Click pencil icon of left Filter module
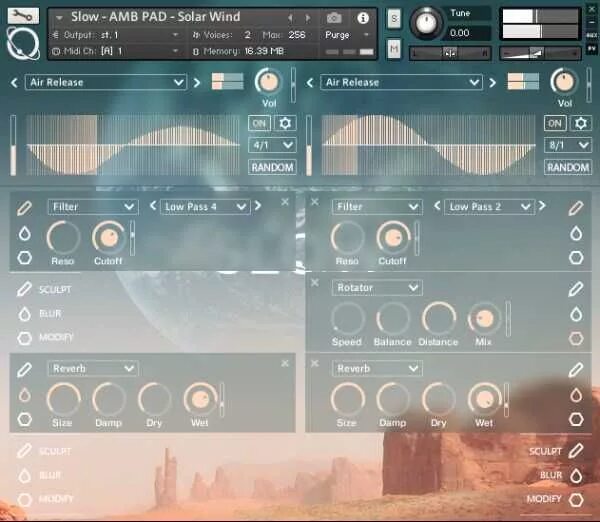The width and height of the screenshot is (600, 522). (24, 208)
